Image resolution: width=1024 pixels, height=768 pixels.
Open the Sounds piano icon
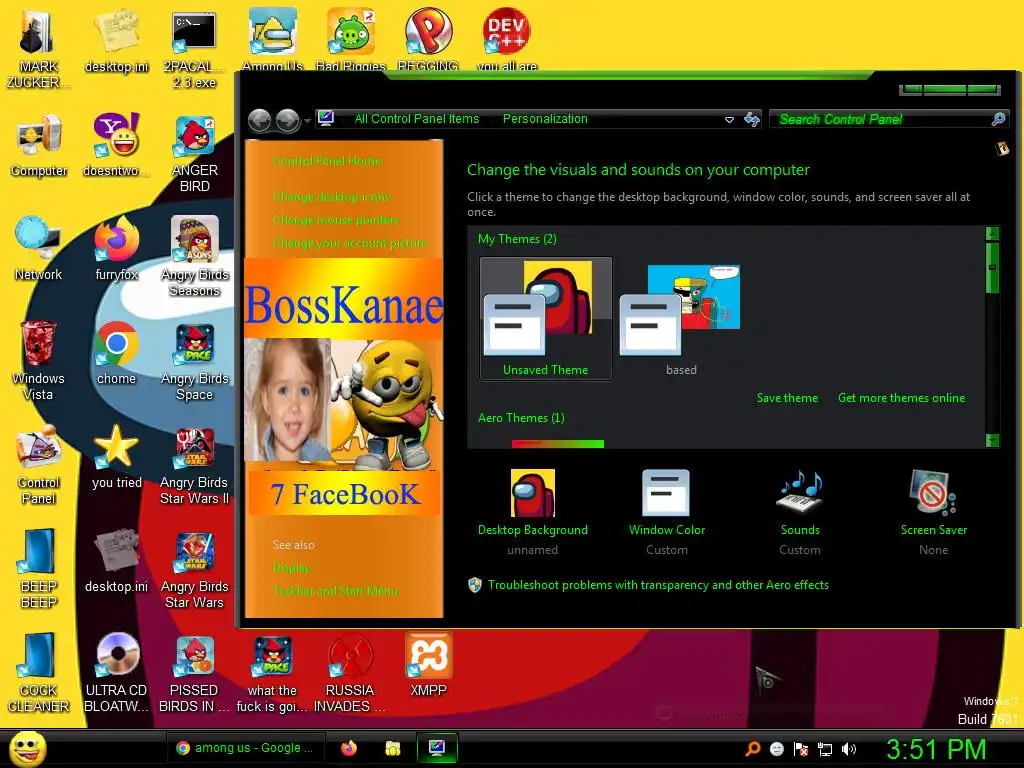800,493
